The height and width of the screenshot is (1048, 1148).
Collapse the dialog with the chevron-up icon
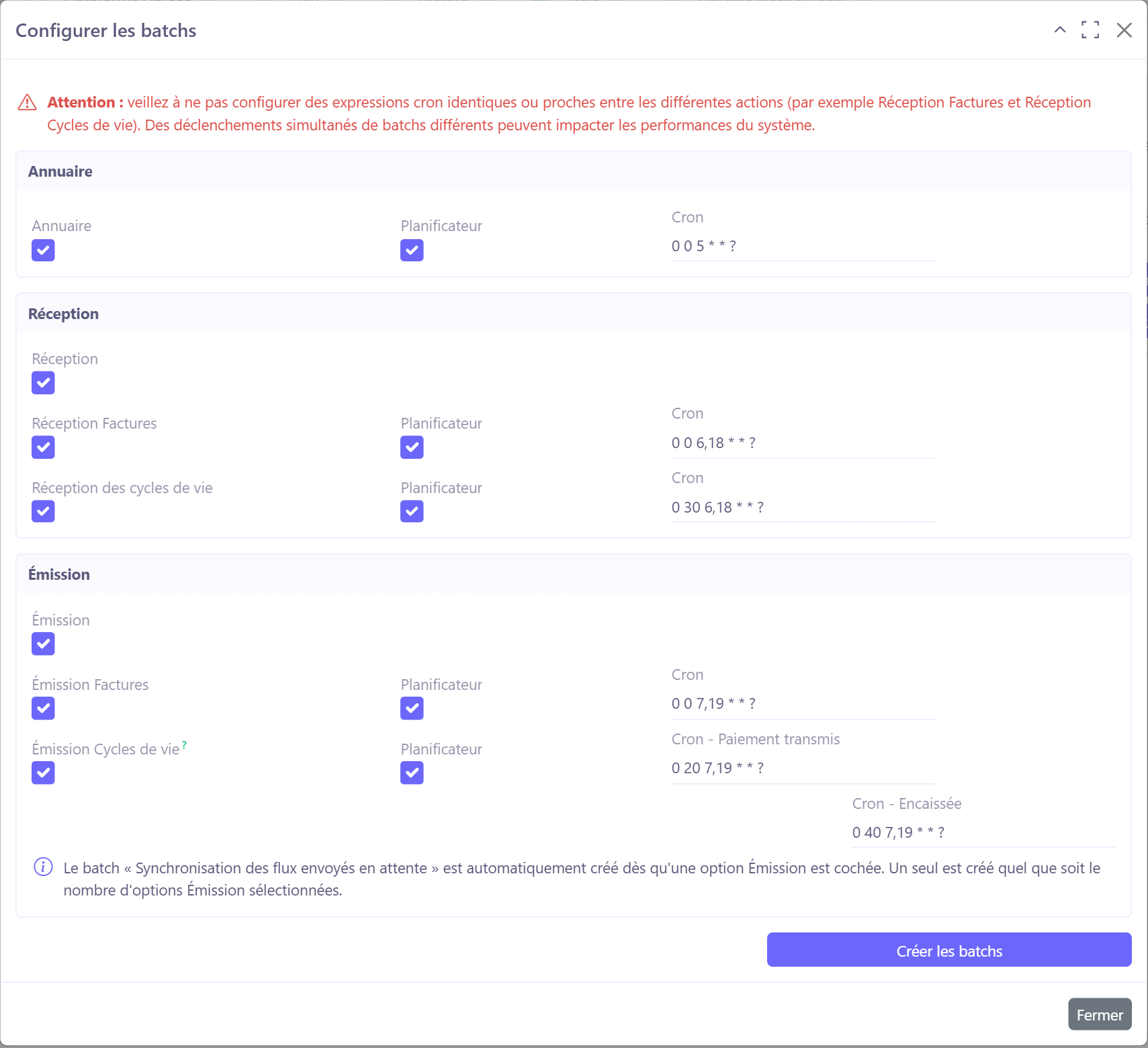[x=1060, y=30]
